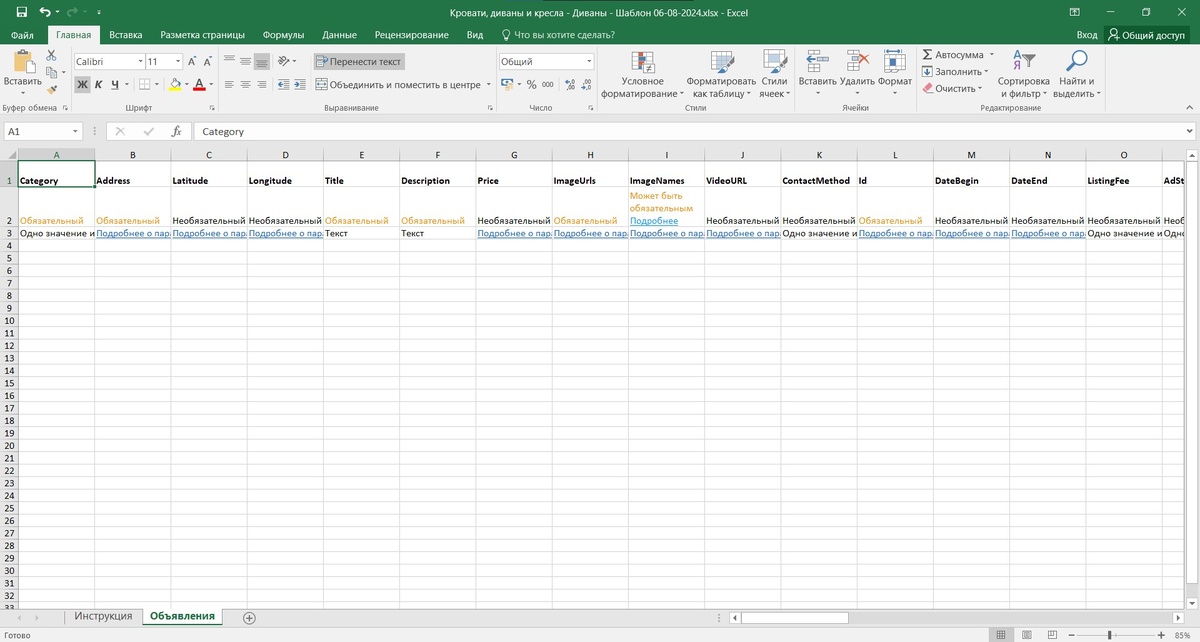Apply thousands separator format (000)
Screen dimensions: 1200x642
coord(548,85)
